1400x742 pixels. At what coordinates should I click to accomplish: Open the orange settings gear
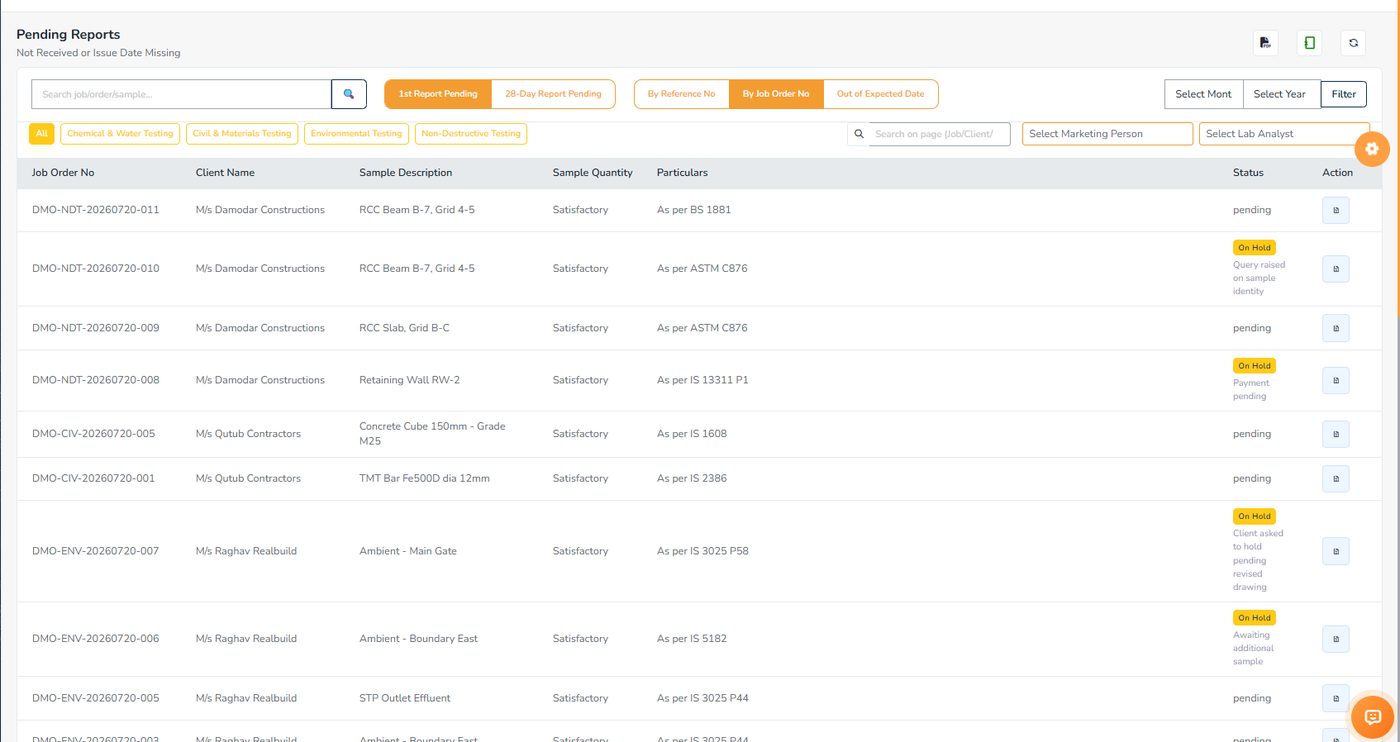[1372, 148]
